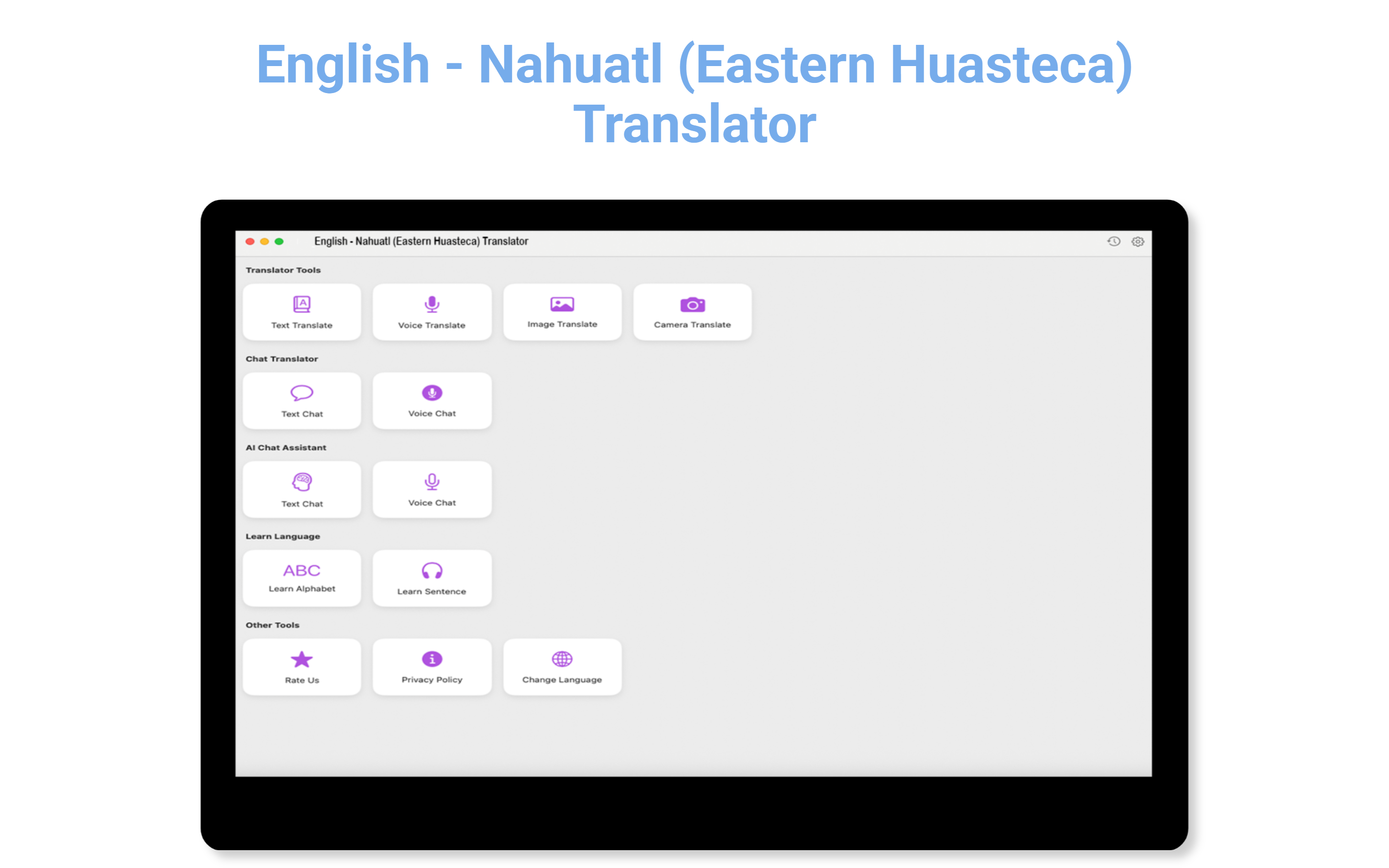Click the Rate Us star card
1389x868 pixels.
click(302, 667)
